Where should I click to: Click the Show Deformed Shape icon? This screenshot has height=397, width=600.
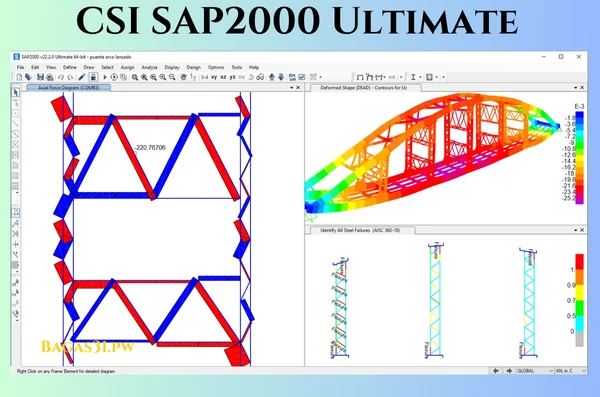click(x=369, y=77)
